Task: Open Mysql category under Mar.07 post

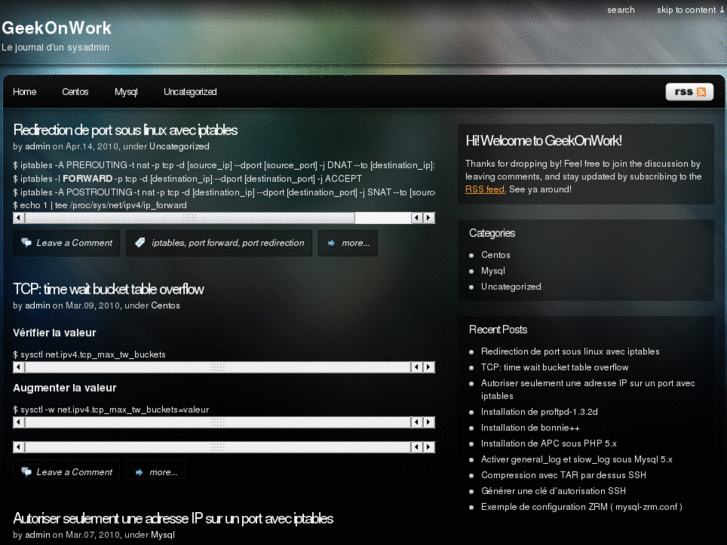Action: click(x=163, y=535)
